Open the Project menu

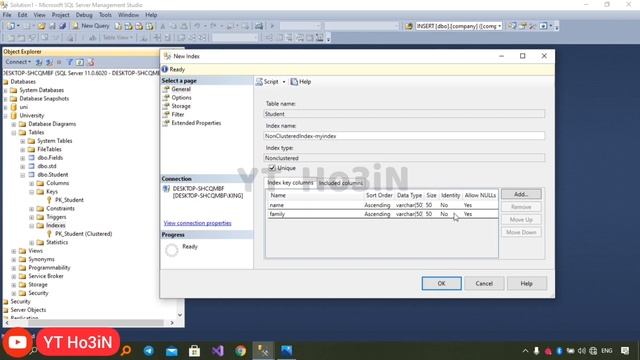[60, 15]
